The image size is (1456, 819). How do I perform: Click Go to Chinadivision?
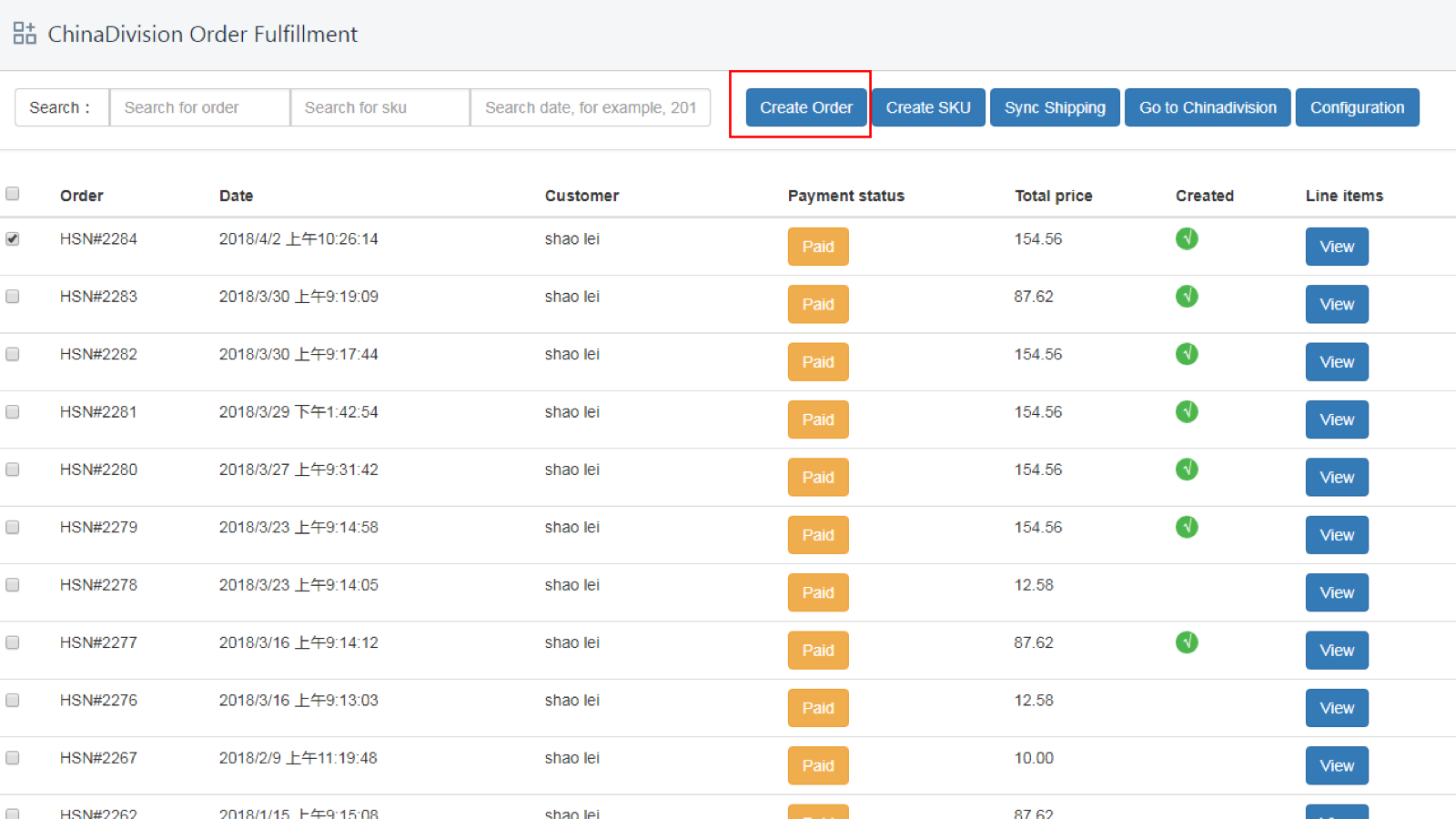coord(1208,107)
